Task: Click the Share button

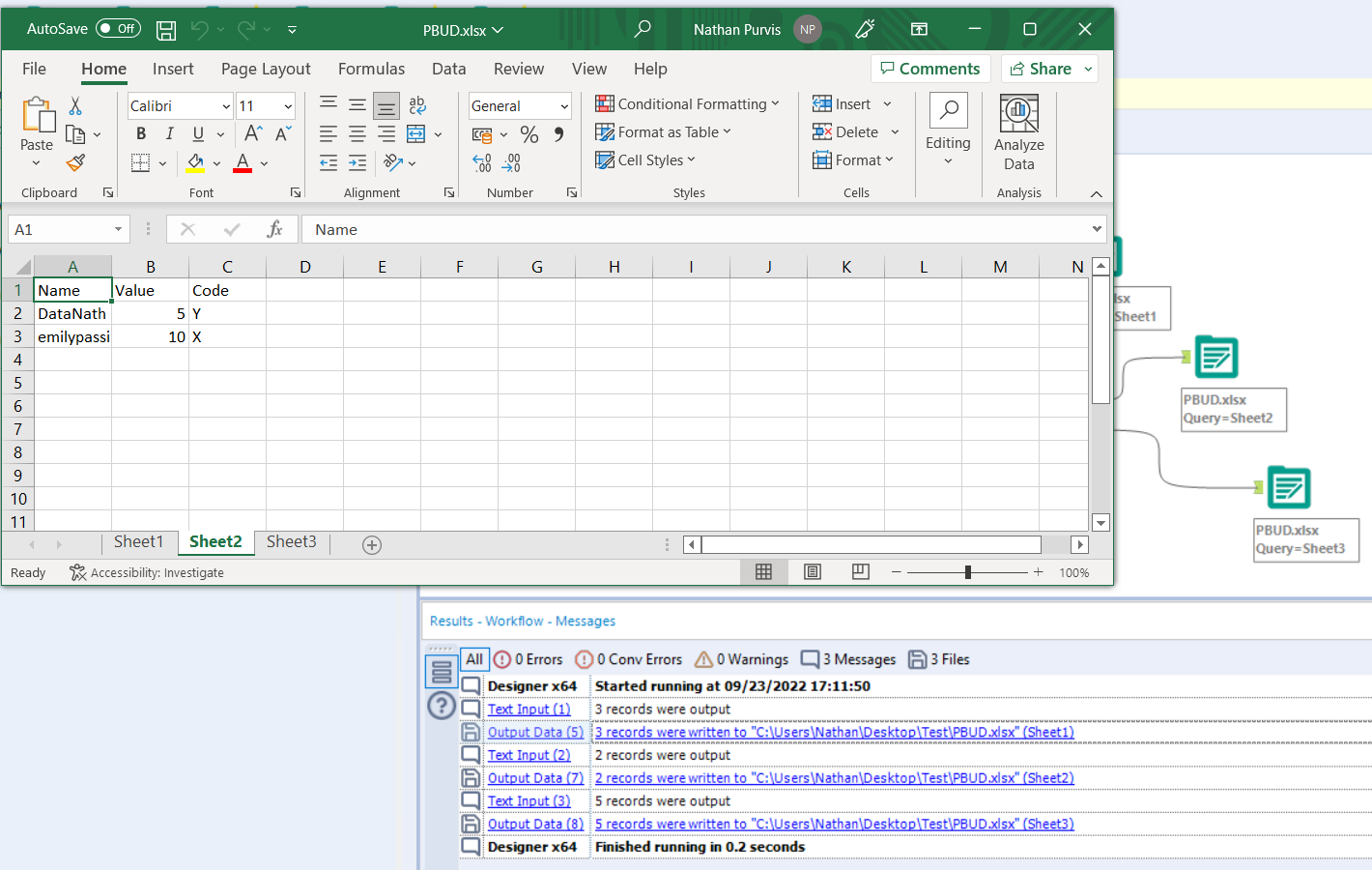Action: [x=1049, y=69]
